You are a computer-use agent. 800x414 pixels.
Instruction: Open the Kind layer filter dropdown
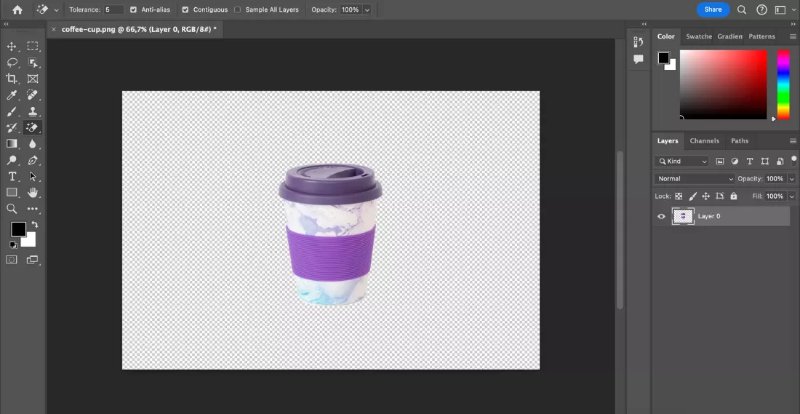(683, 161)
